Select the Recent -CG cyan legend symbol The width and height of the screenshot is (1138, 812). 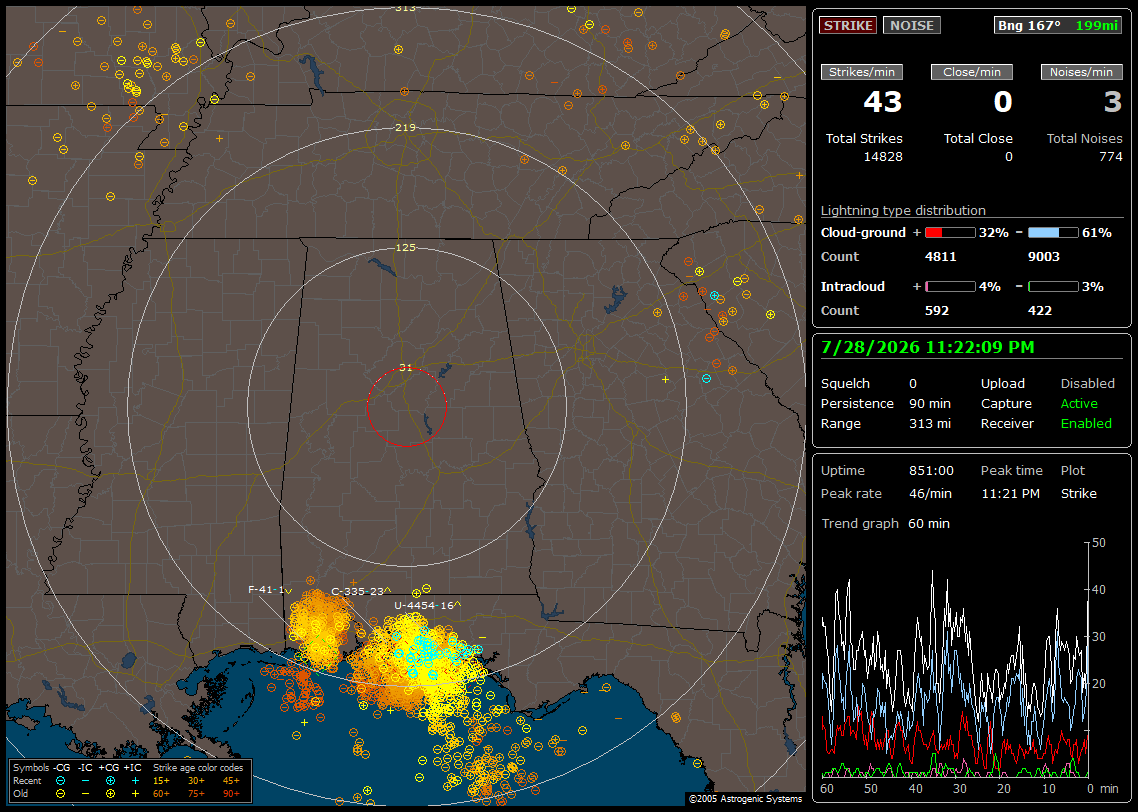pyautogui.click(x=60, y=781)
